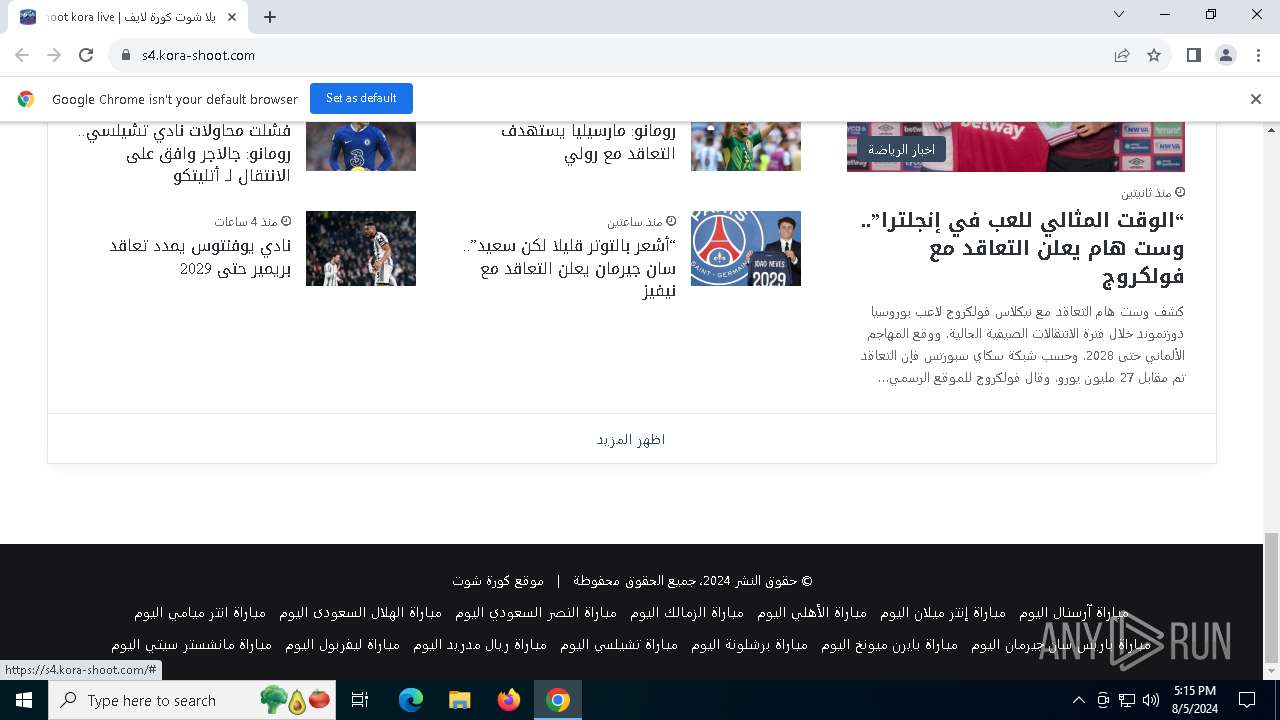Open مباراة انتر ميامي اليوم footer link
The image size is (1280, 720).
(200, 612)
